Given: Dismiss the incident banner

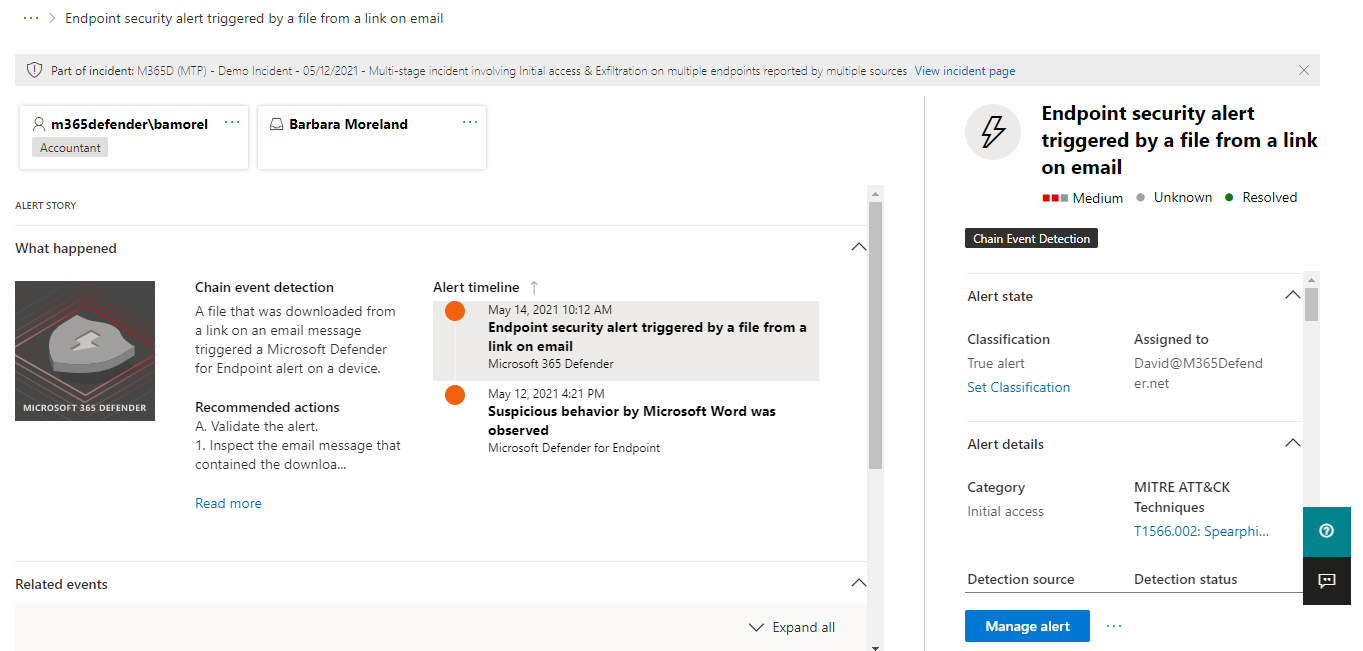Looking at the screenshot, I should (1304, 70).
